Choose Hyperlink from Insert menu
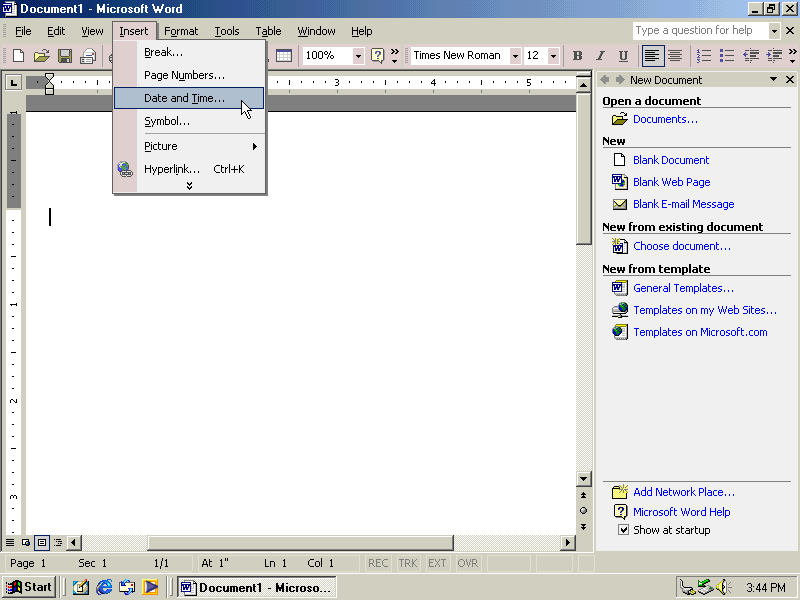Viewport: 800px width, 600px height. [189, 169]
